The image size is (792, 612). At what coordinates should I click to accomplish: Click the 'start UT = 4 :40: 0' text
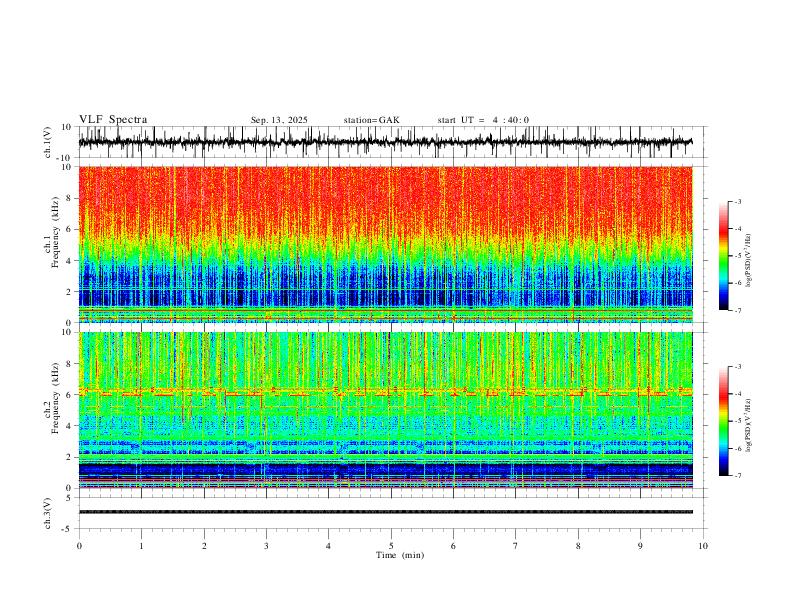pyautogui.click(x=483, y=120)
